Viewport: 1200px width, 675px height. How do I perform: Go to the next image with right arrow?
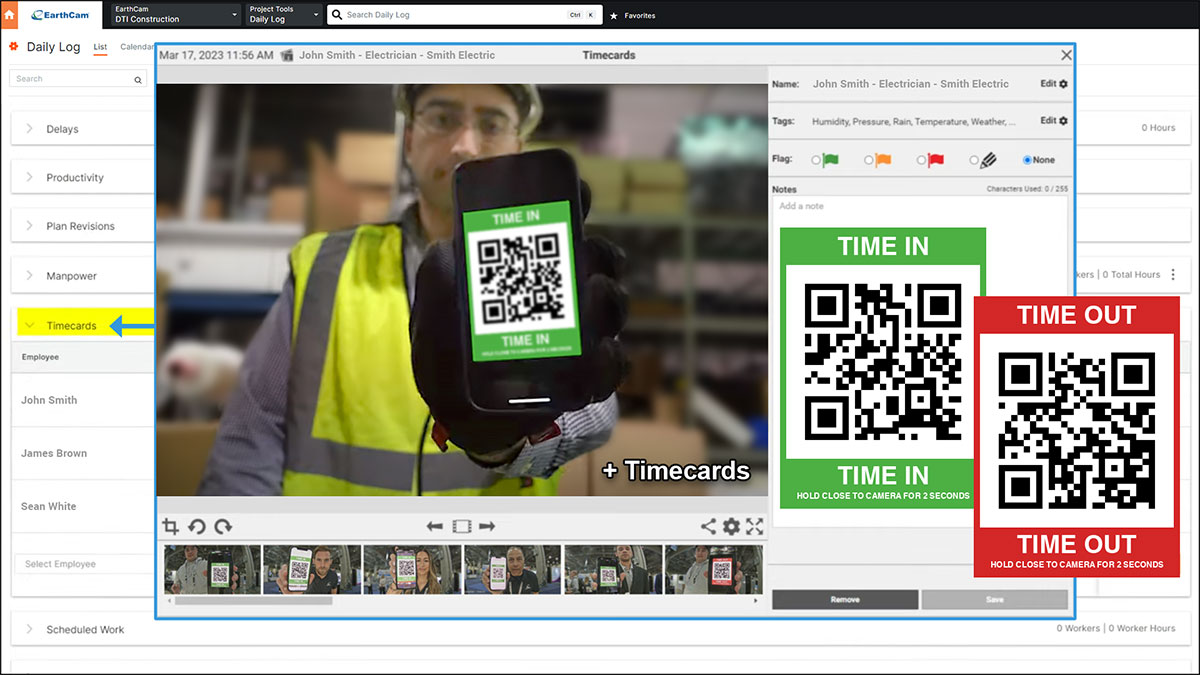pyautogui.click(x=487, y=526)
